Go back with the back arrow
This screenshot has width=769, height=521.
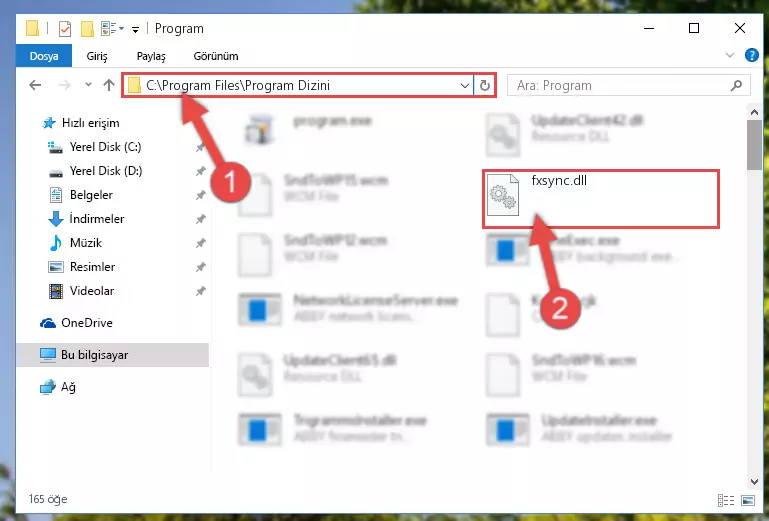[35, 85]
